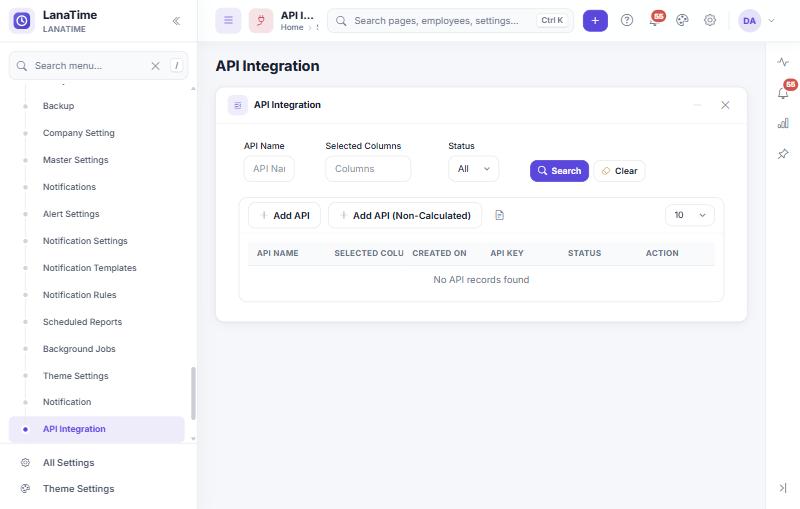Open header notifications bell with badge
The image size is (800, 509).
655,20
